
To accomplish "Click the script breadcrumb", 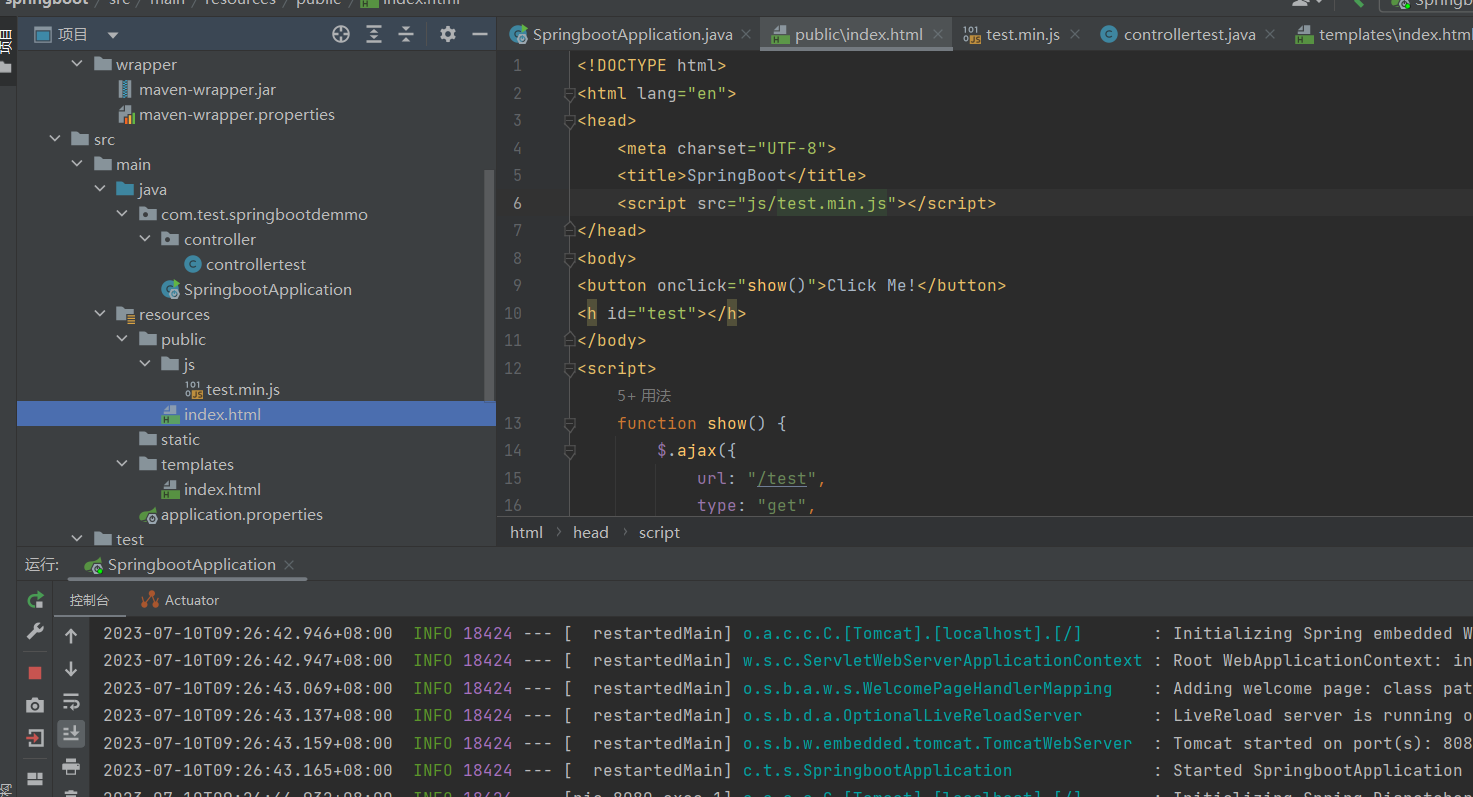I will tap(659, 532).
